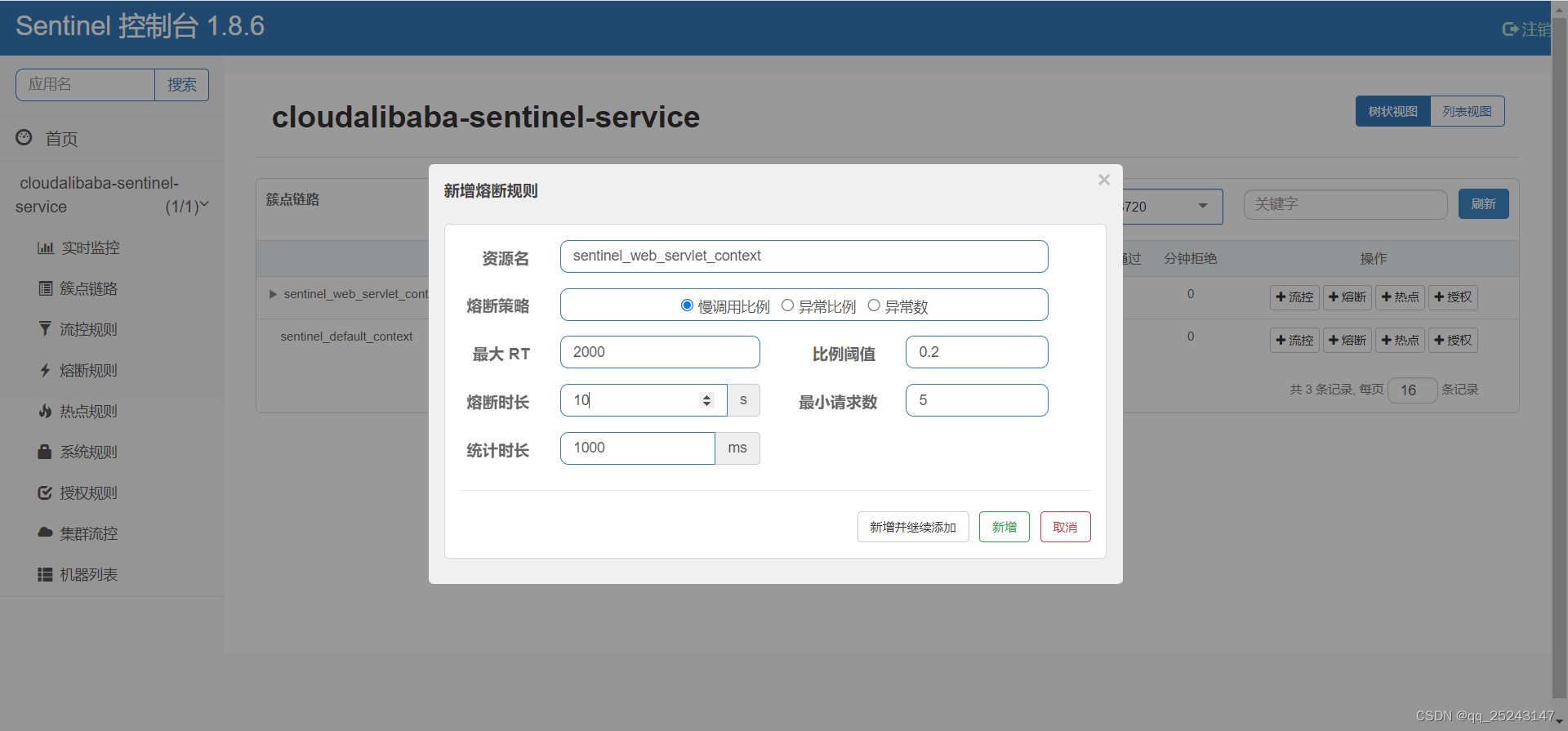The image size is (1568, 731).
Task: Click +热点 for sentinel_web_servlet_context row
Action: pyautogui.click(x=1400, y=297)
